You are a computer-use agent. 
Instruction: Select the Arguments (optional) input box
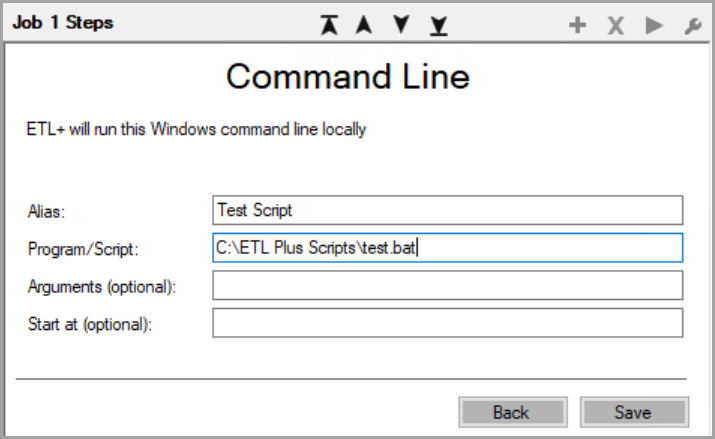pos(448,285)
